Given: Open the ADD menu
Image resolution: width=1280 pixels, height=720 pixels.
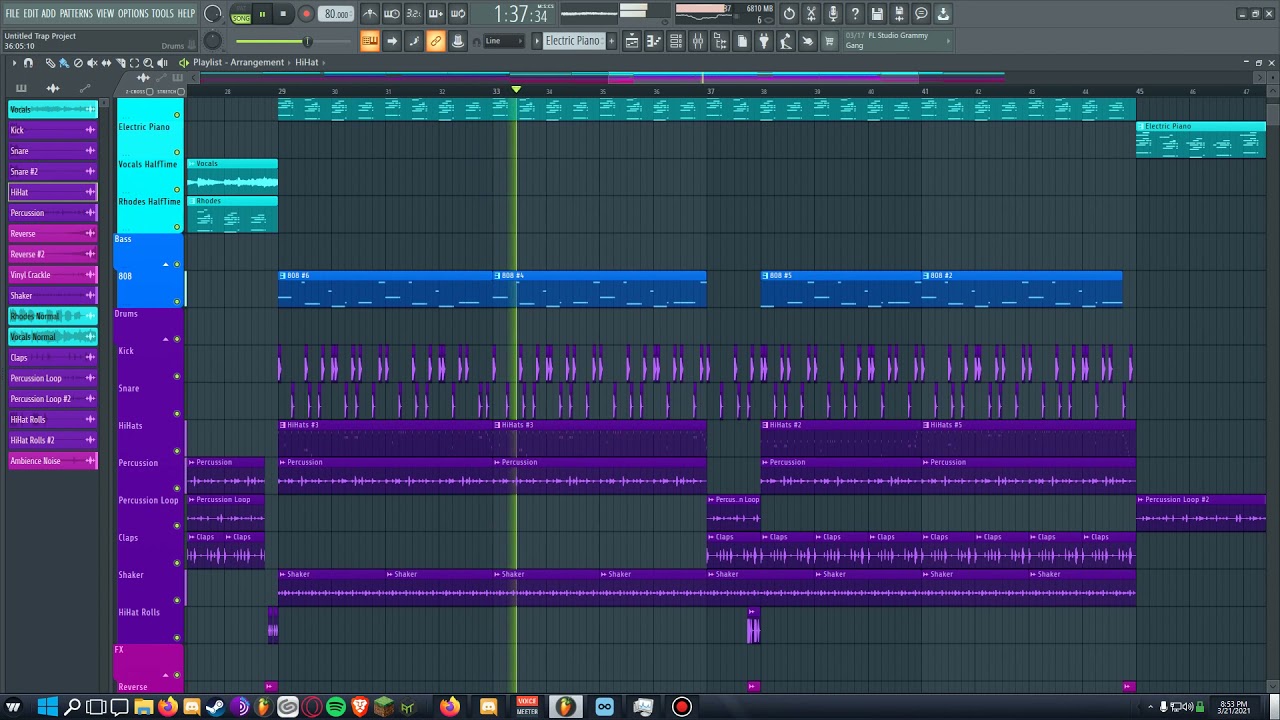Looking at the screenshot, I should click(x=49, y=14).
